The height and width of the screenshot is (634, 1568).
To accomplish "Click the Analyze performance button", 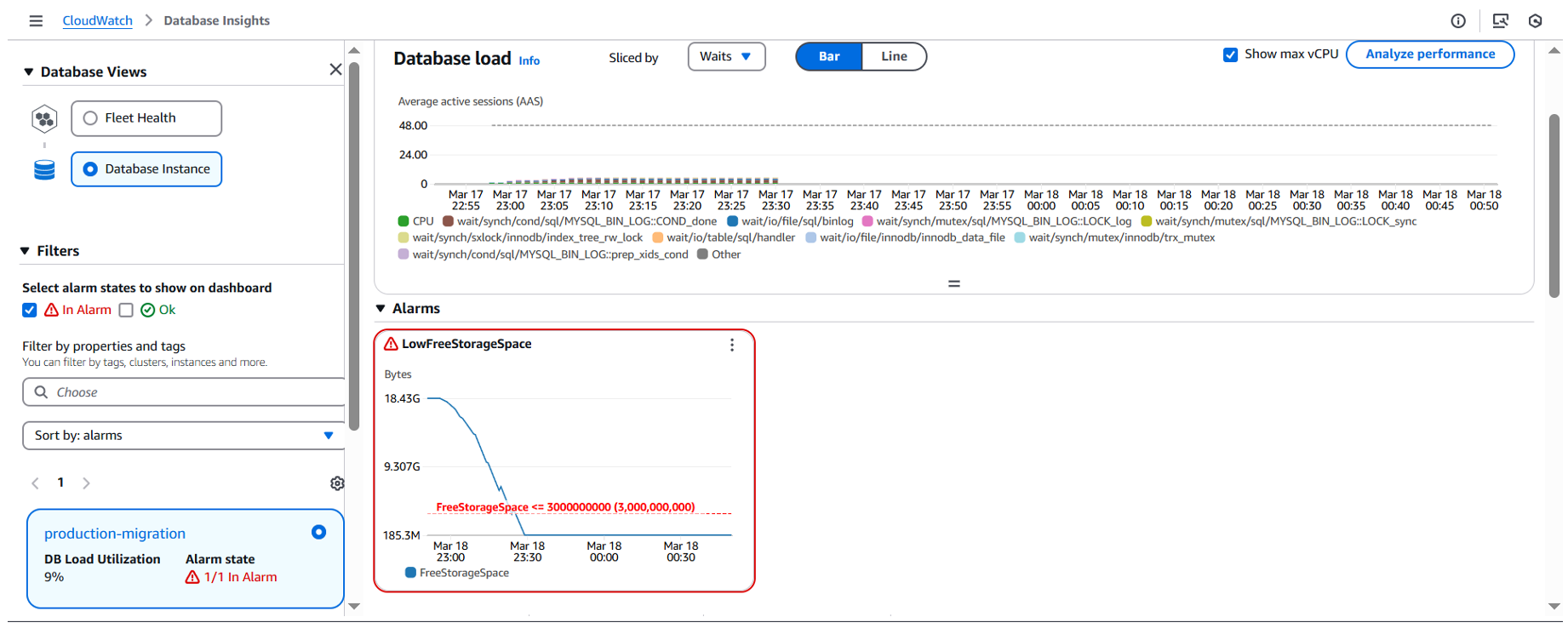I will point(1430,54).
